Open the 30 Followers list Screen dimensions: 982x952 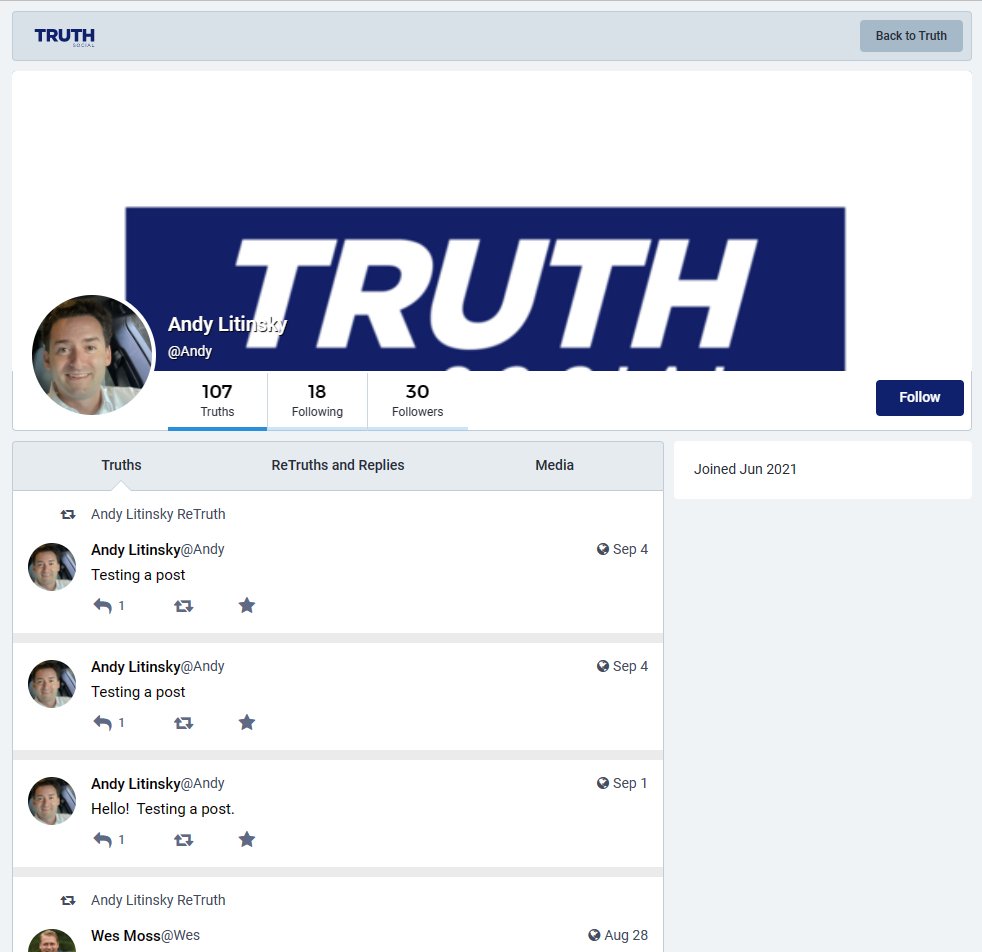[x=417, y=400]
